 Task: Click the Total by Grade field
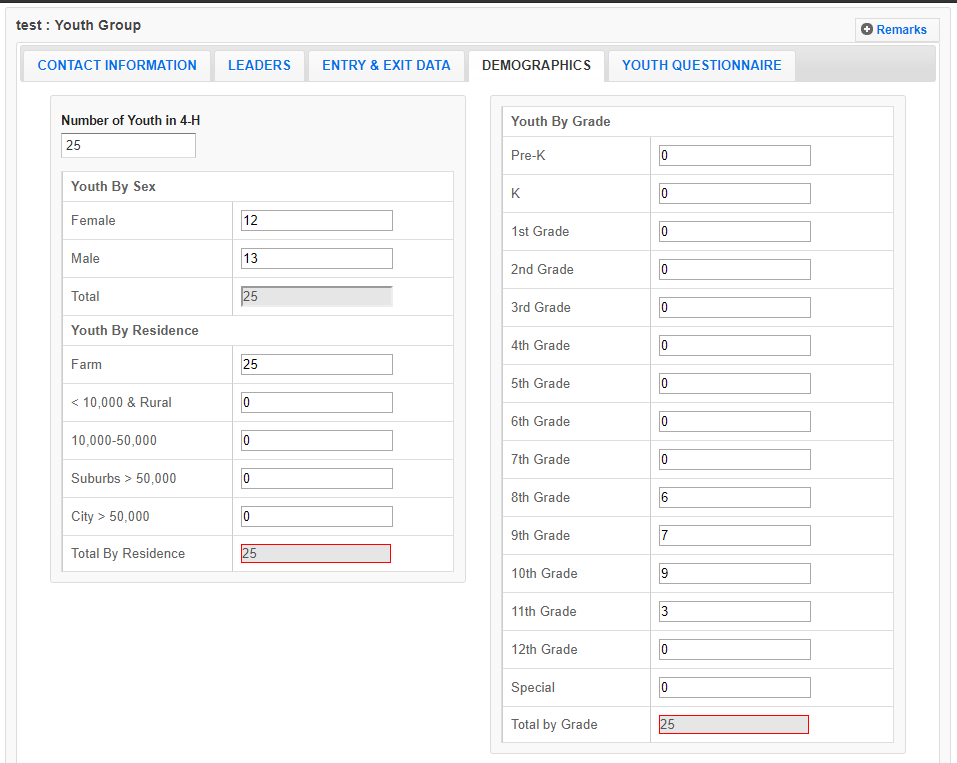click(733, 725)
